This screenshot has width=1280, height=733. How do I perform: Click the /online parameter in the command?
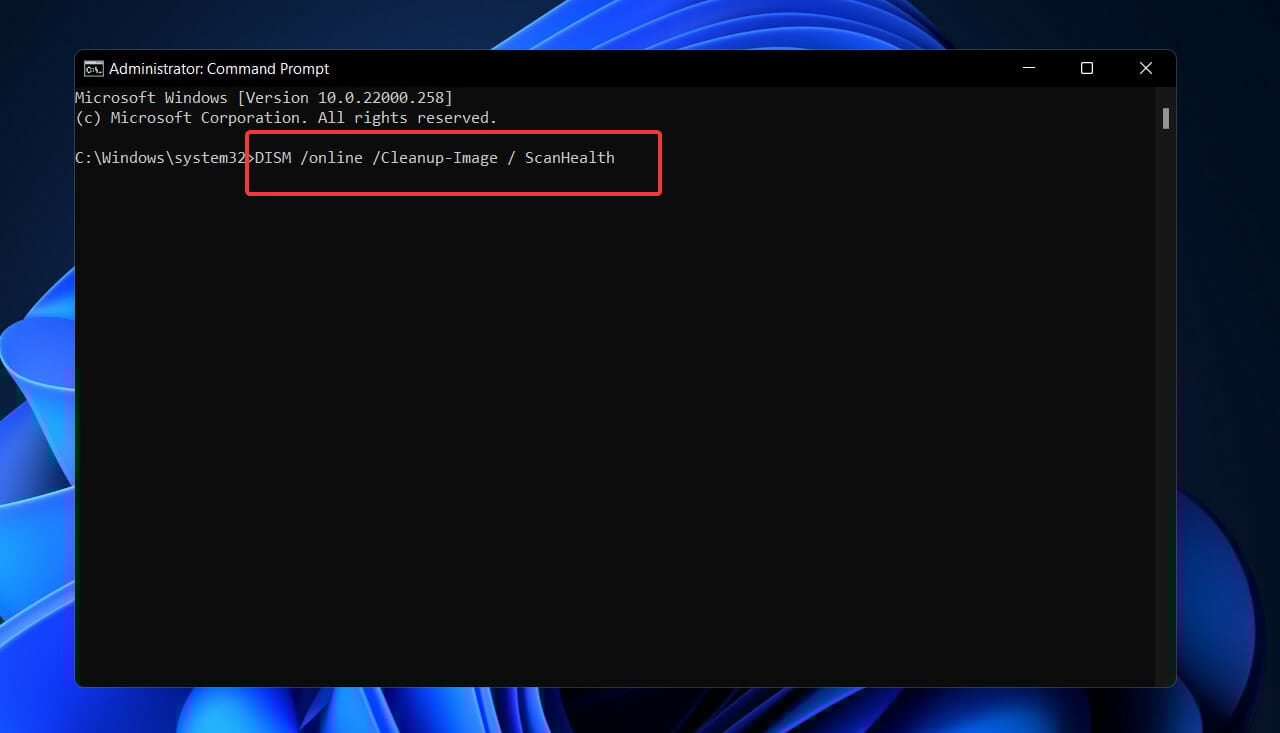[336, 157]
